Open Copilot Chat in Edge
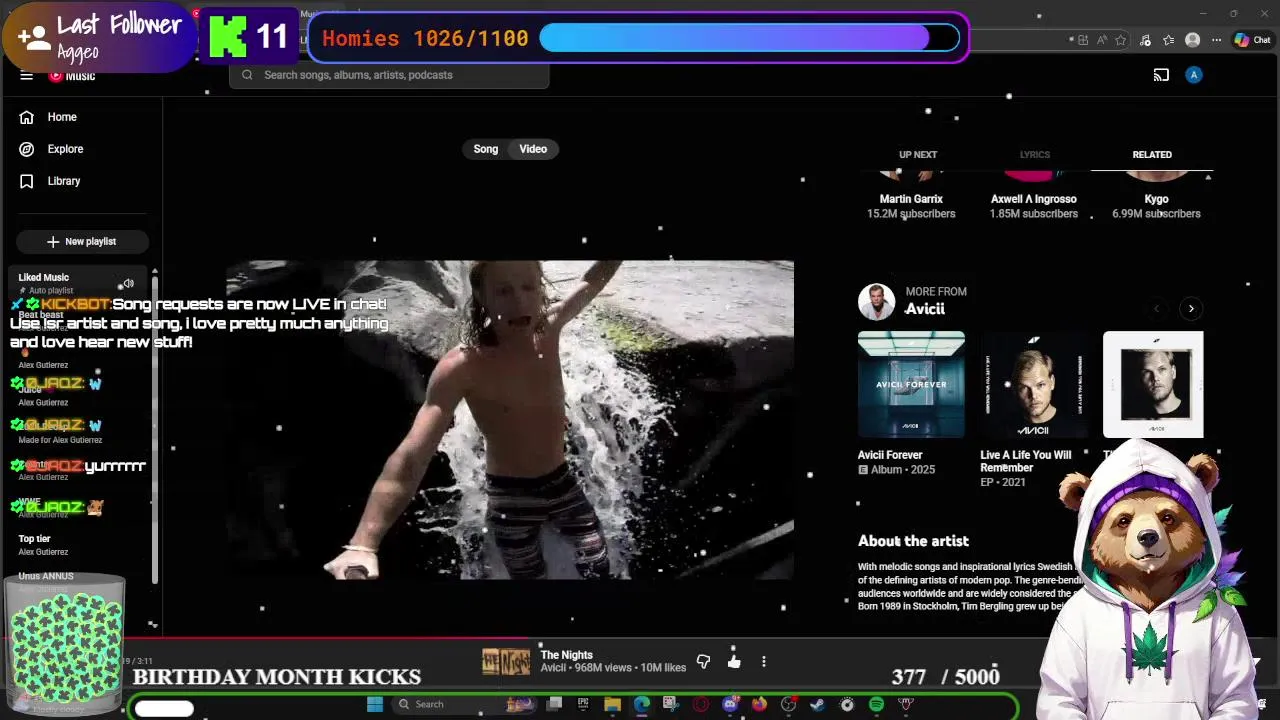 coord(1252,40)
